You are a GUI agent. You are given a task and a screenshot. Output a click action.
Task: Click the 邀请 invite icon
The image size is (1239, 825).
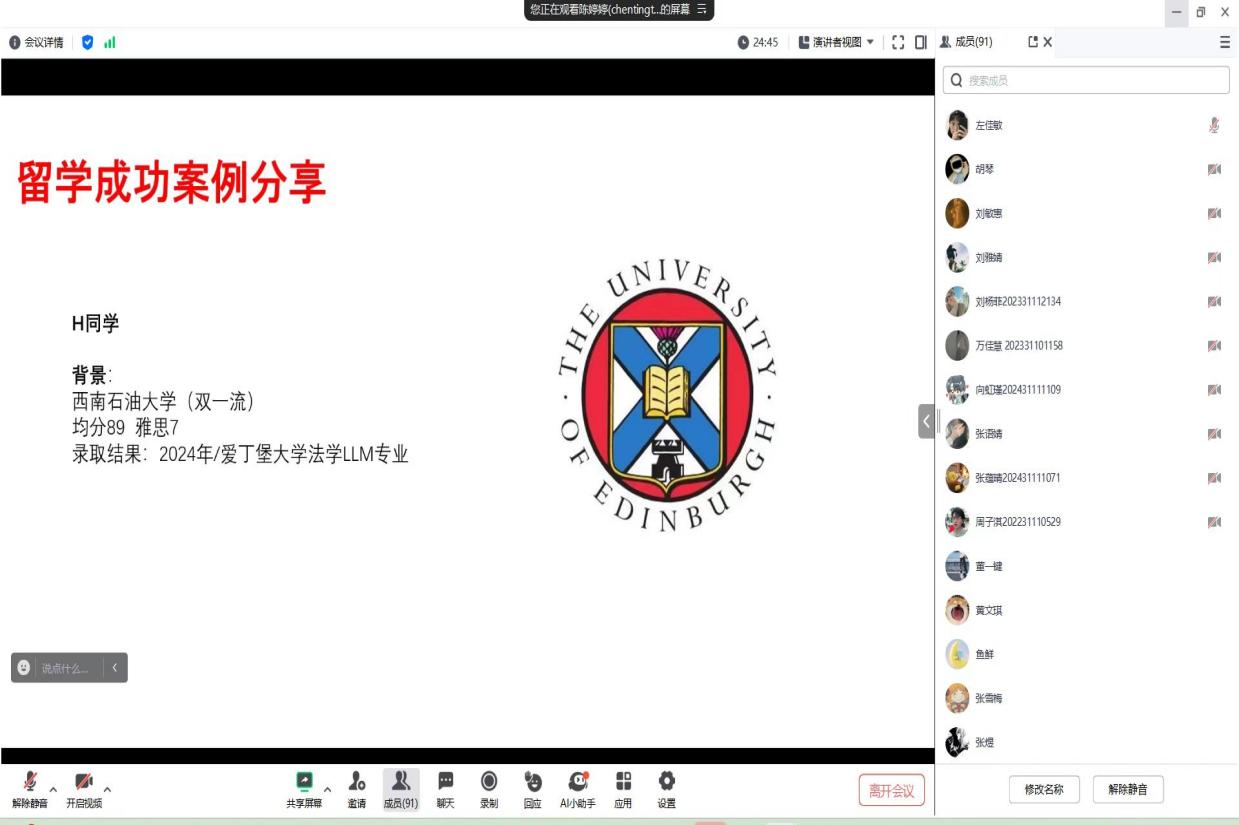(356, 783)
